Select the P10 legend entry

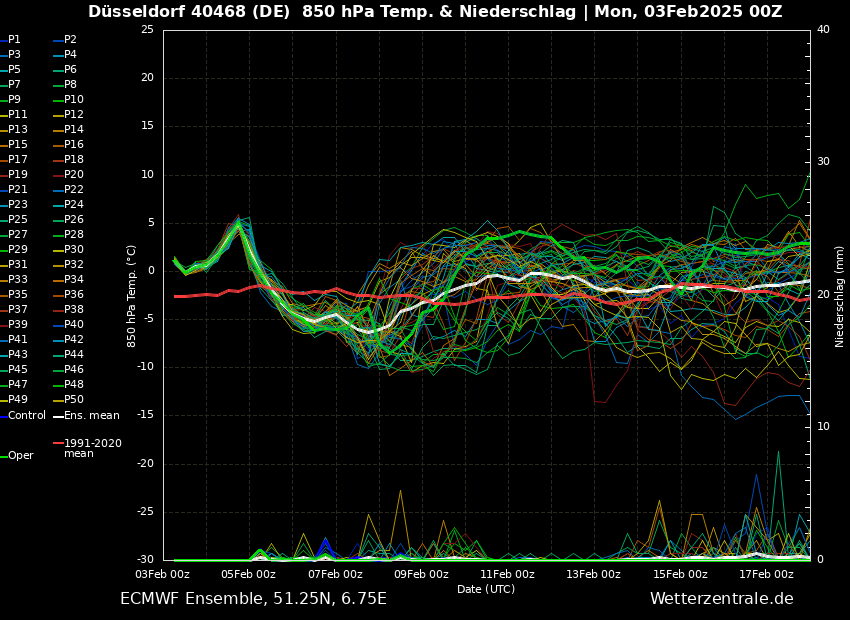(73, 100)
